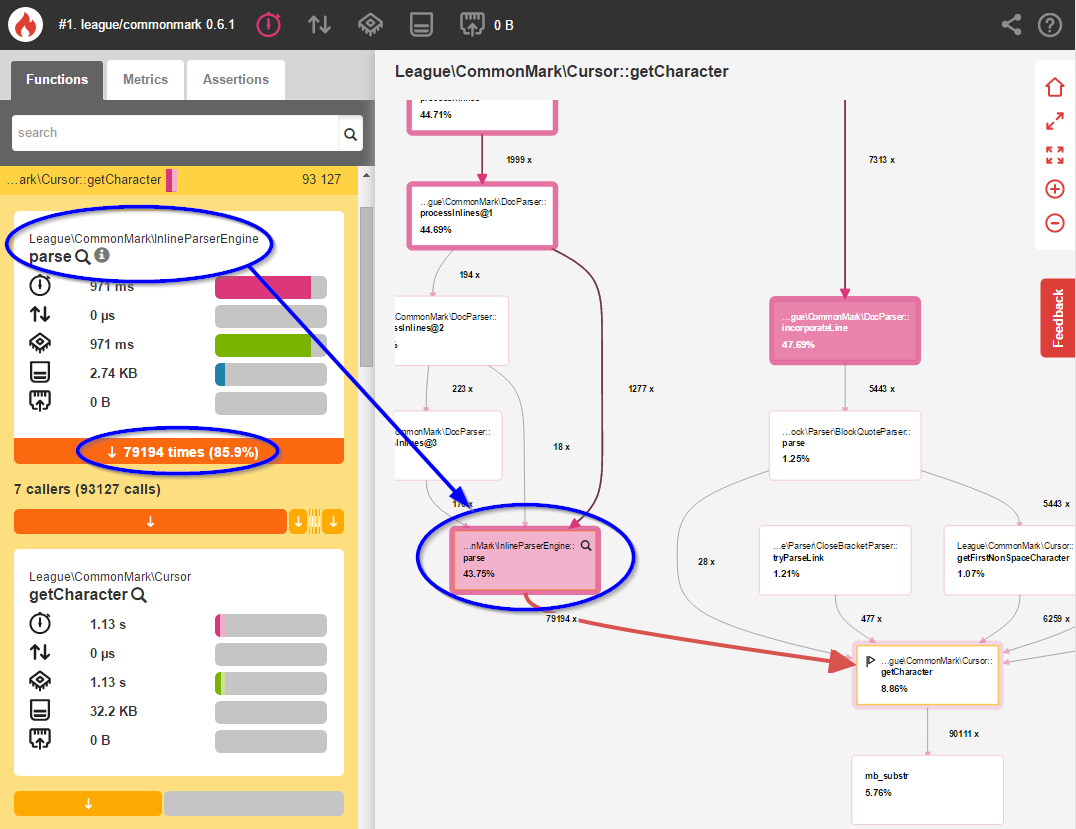Click the memory icon in getCharacter card
Viewport: 1076px width, 829px height.
pyautogui.click(x=40, y=710)
